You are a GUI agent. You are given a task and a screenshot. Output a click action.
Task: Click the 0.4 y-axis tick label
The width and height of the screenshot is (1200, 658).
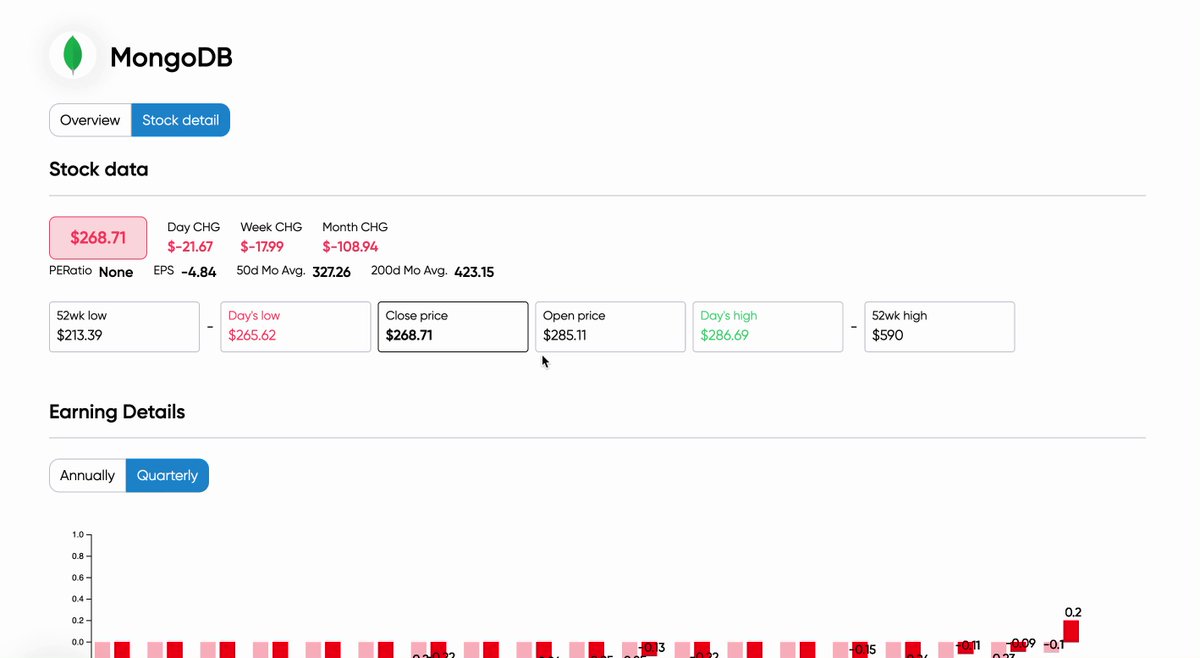click(x=78, y=599)
